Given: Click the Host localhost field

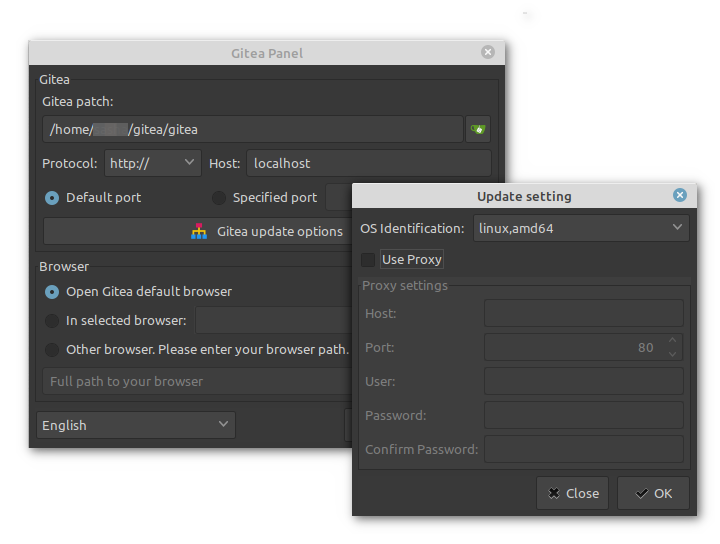Looking at the screenshot, I should click(369, 163).
